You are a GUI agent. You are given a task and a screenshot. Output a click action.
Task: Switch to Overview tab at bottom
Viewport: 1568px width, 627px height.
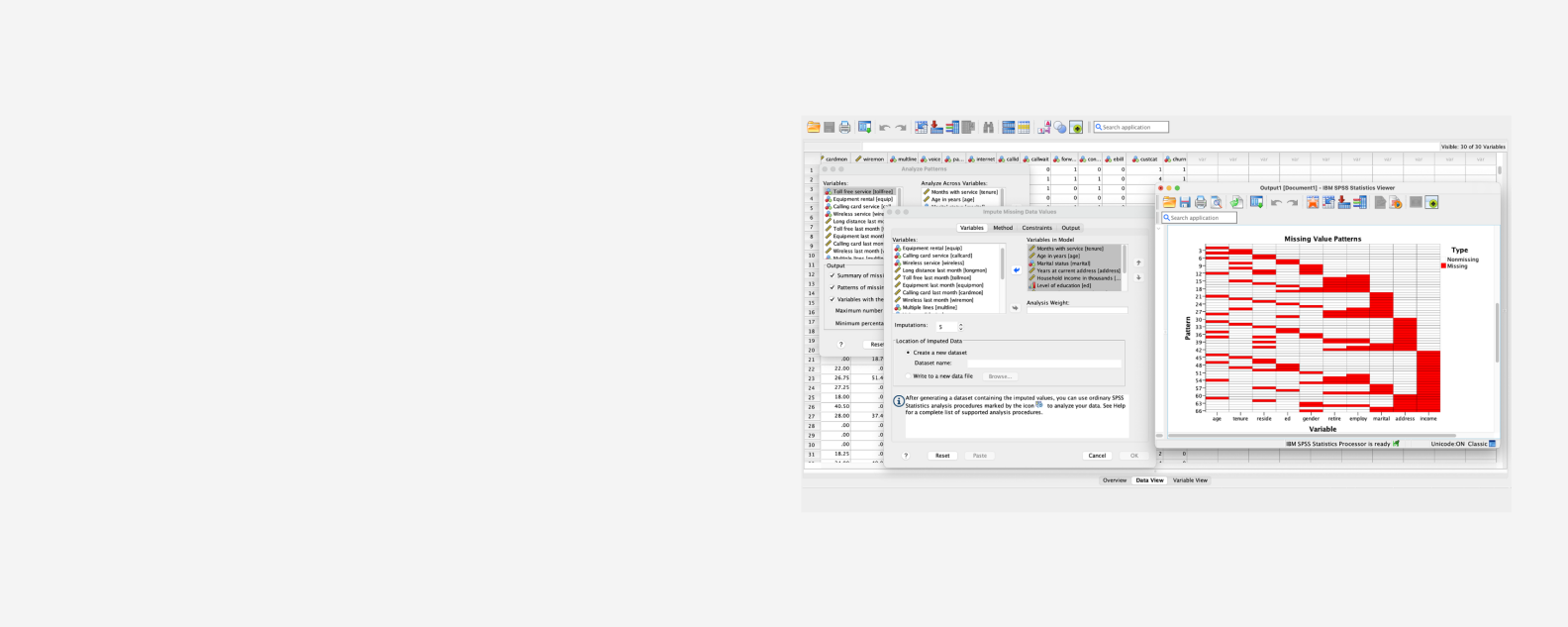1115,480
